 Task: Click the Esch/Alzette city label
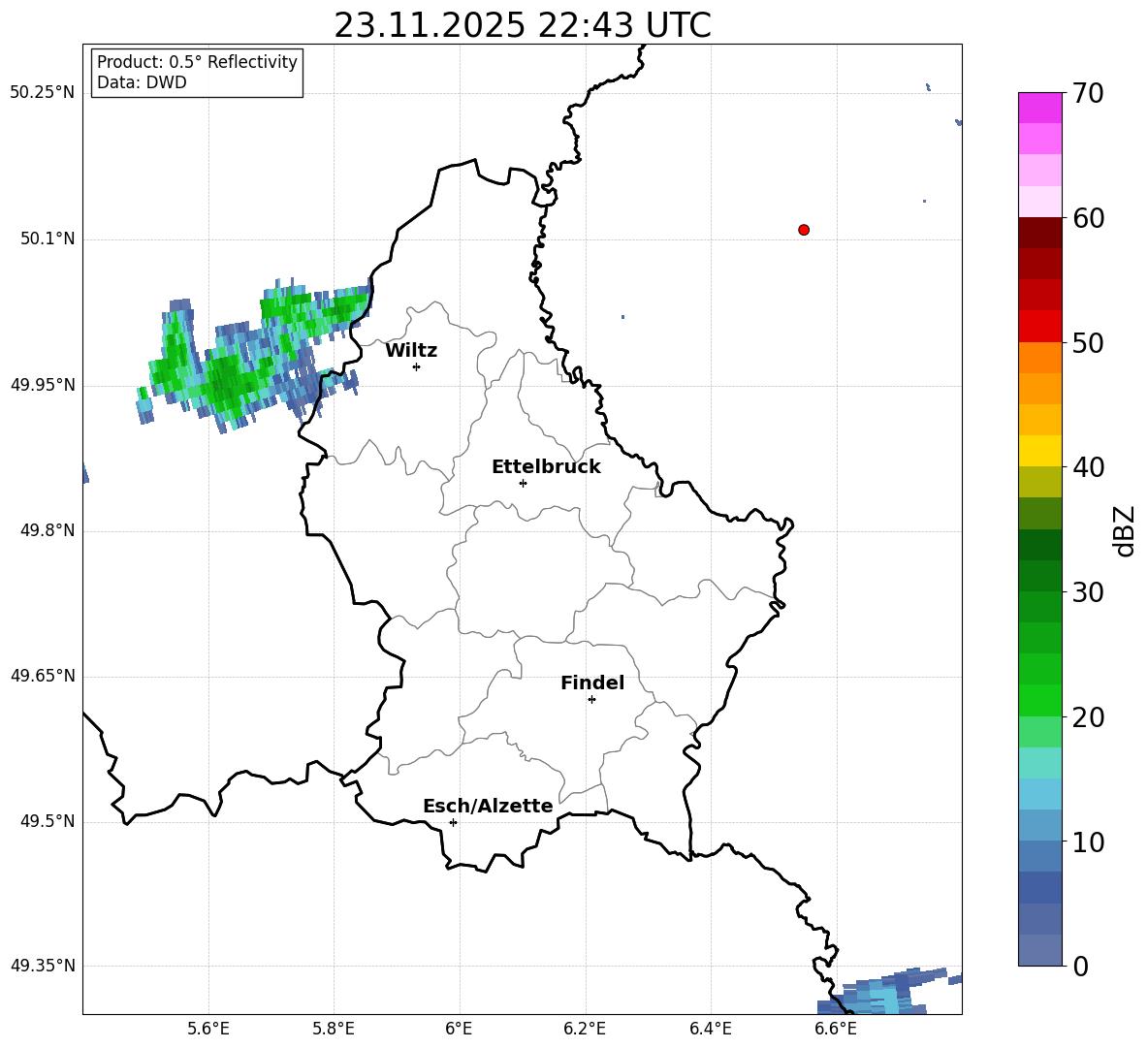pyautogui.click(x=488, y=806)
